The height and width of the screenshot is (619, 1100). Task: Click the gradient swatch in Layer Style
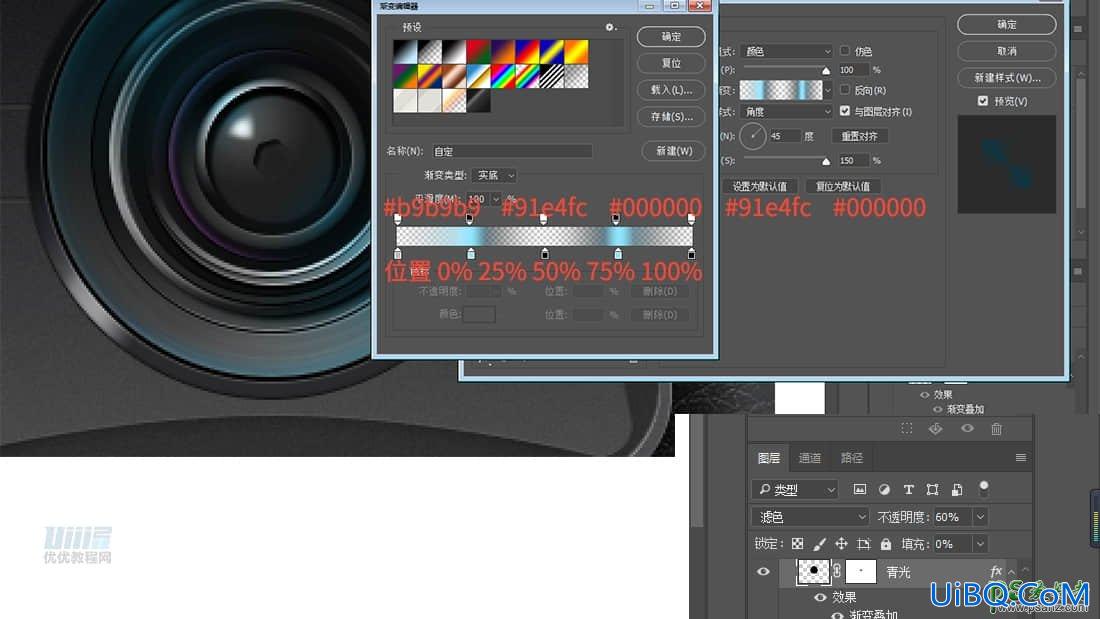781,90
